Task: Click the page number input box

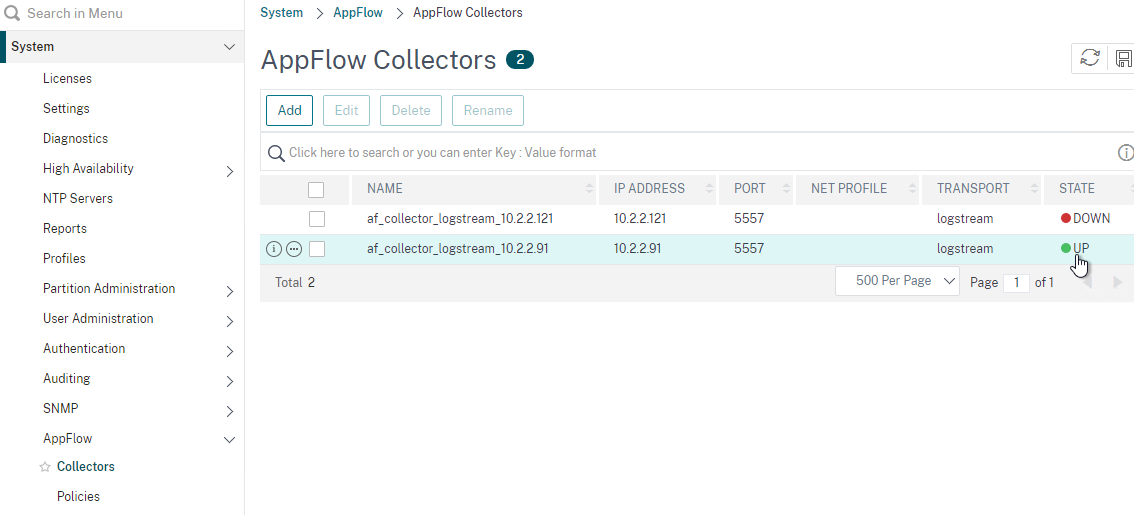Action: tap(1016, 282)
